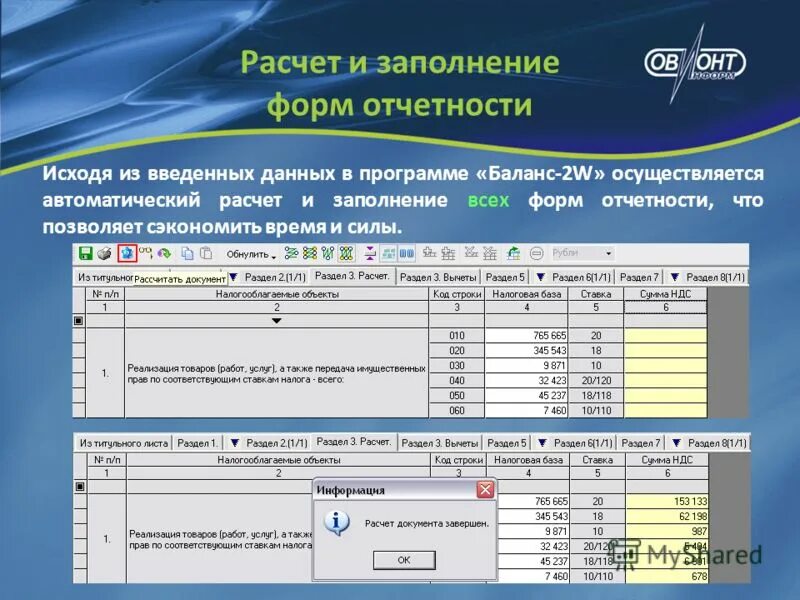Open upper Раздел 7 tab
800x600 pixels.
coord(639,277)
